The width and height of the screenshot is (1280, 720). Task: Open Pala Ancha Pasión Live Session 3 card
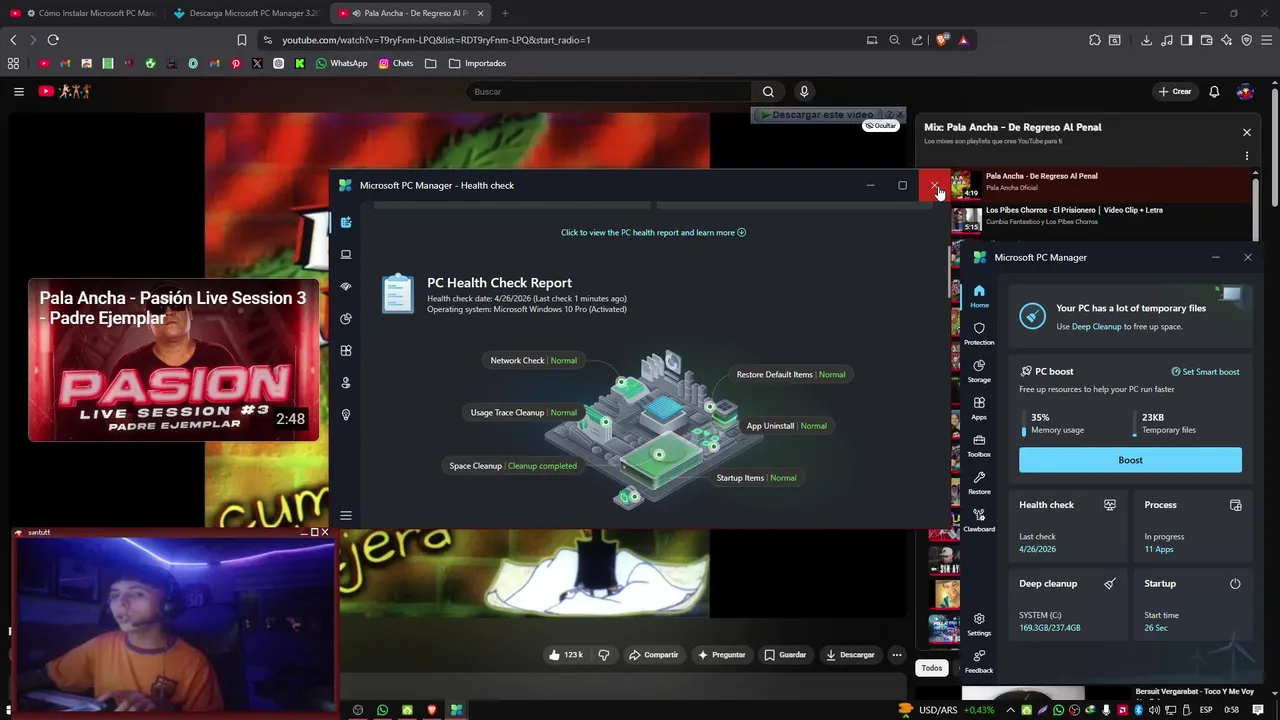click(x=173, y=360)
